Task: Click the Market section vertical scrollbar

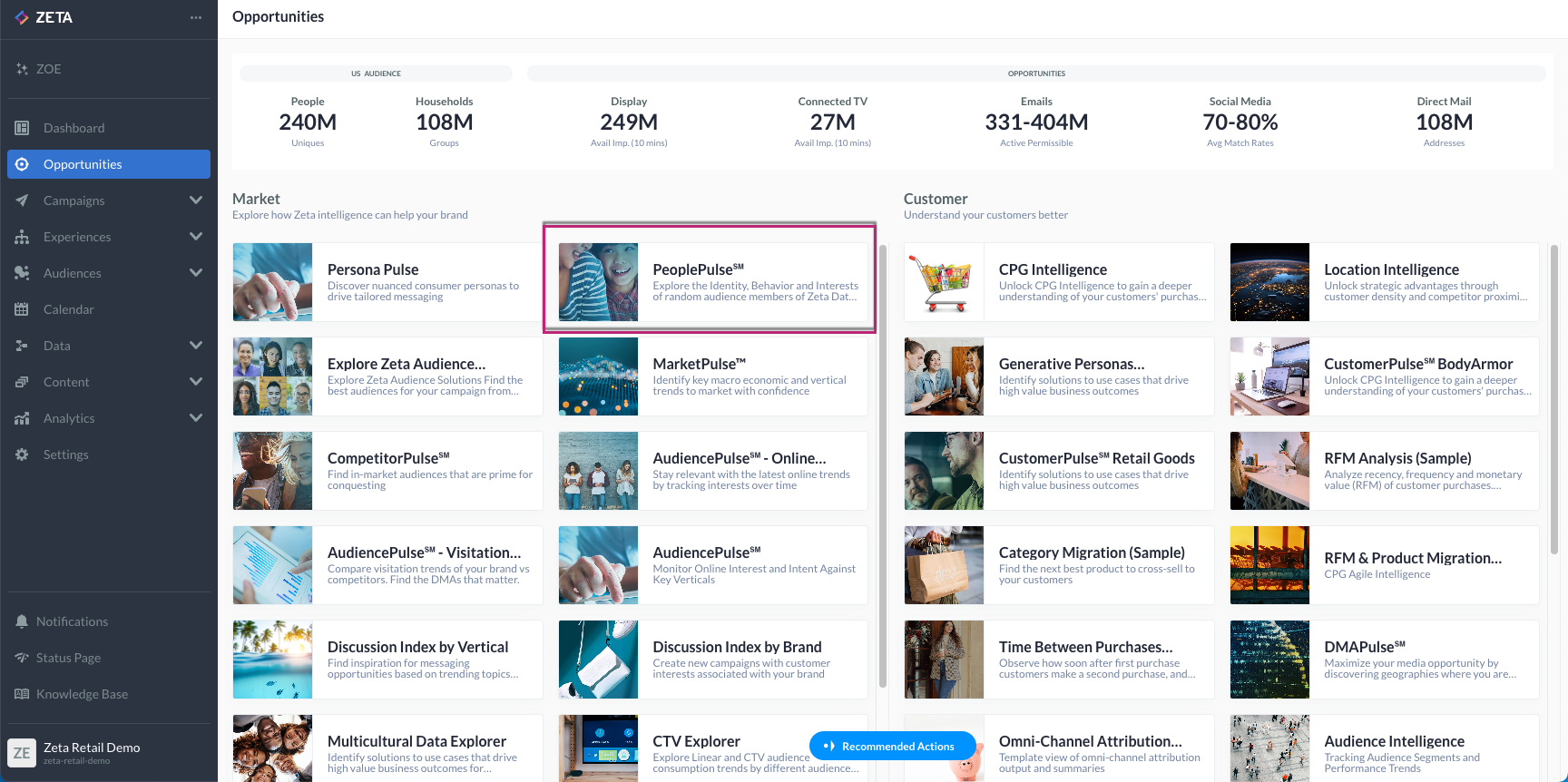Action: 882,463
